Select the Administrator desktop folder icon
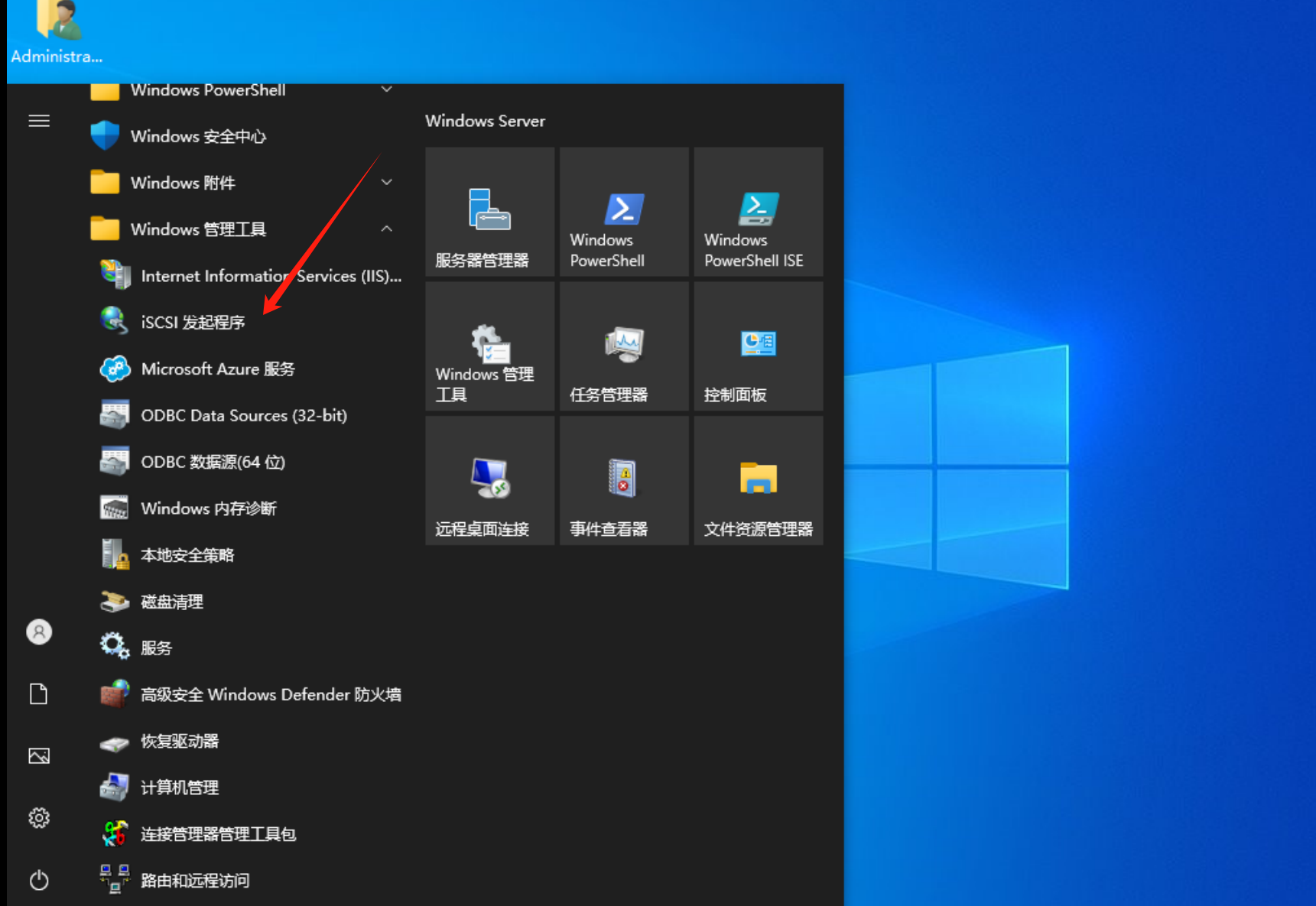 point(57,31)
